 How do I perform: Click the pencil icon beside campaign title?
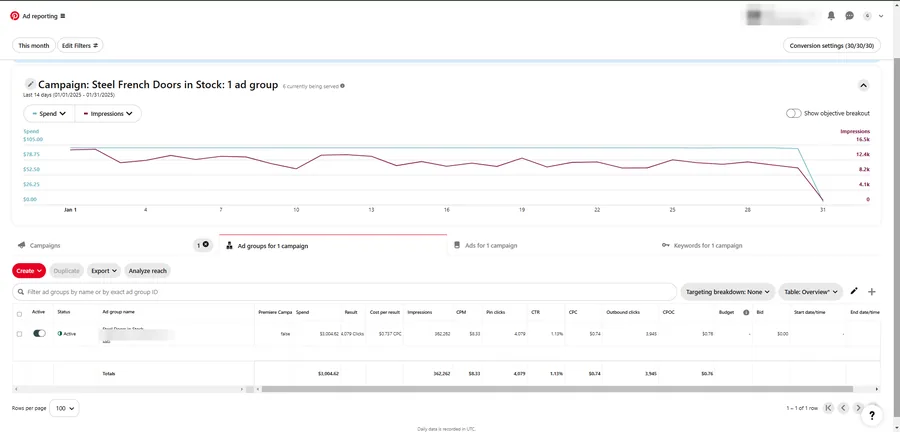pos(30,84)
